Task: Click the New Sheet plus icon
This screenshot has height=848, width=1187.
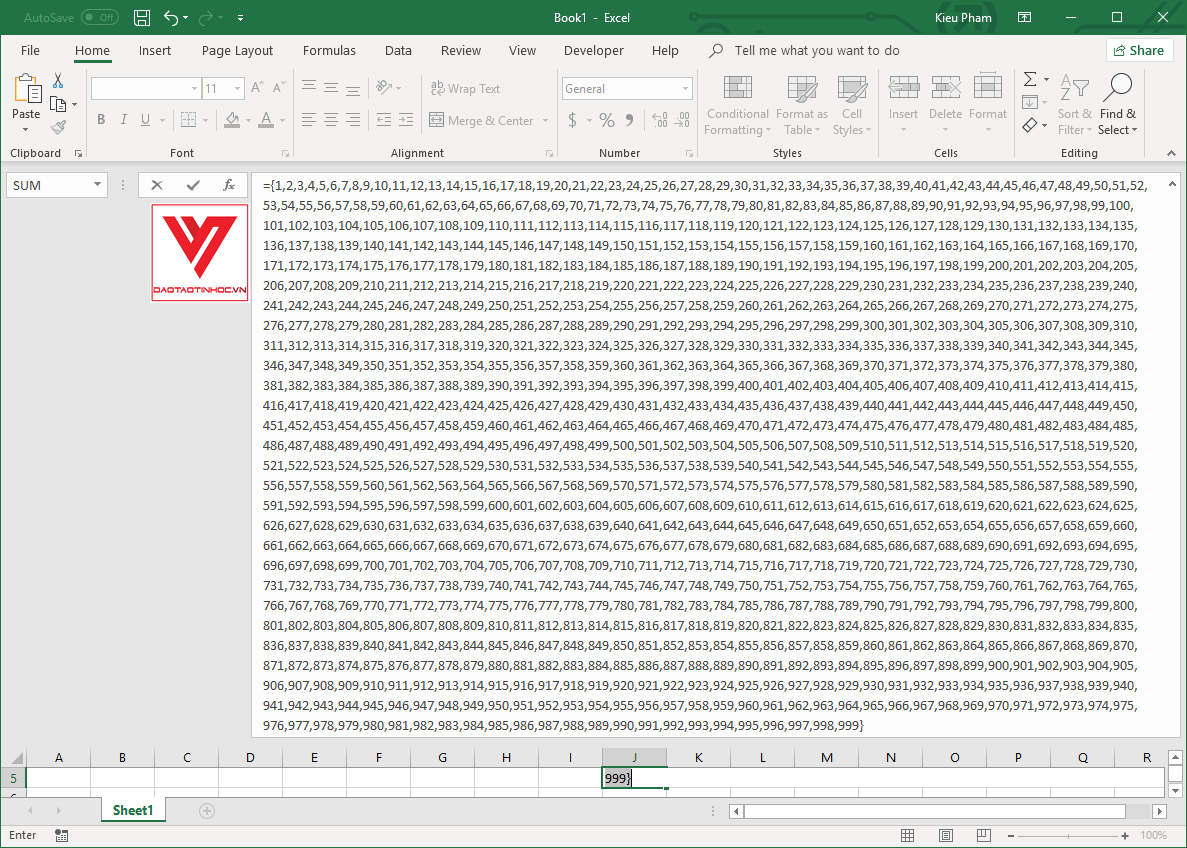Action: pyautogui.click(x=206, y=811)
